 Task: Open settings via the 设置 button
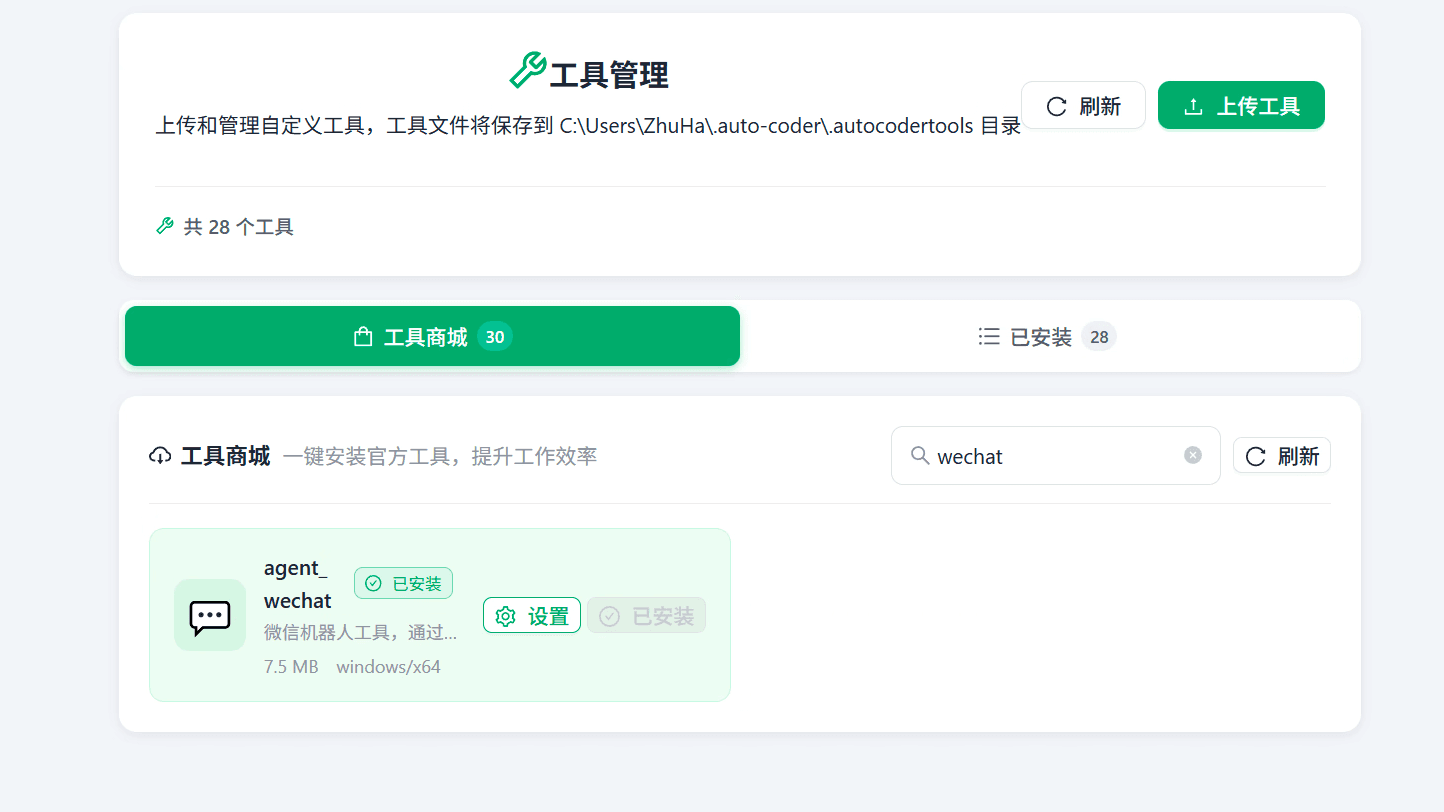pos(532,615)
